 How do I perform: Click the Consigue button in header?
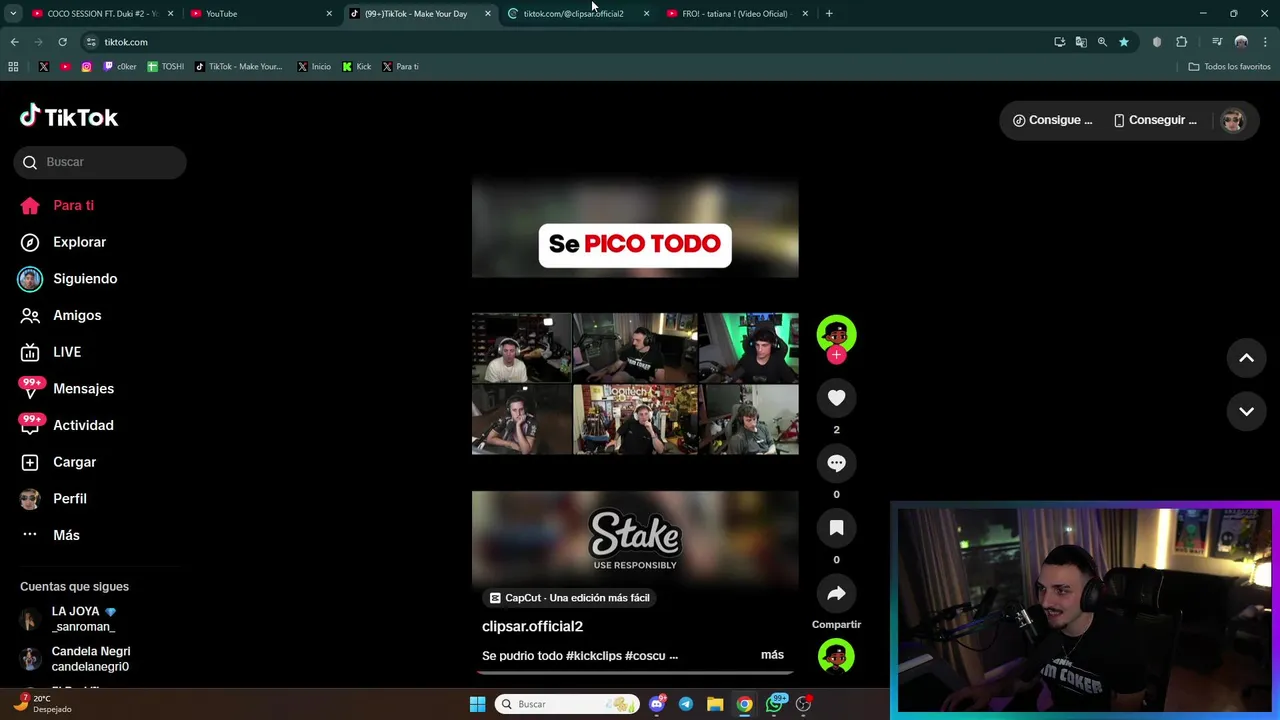(1052, 120)
